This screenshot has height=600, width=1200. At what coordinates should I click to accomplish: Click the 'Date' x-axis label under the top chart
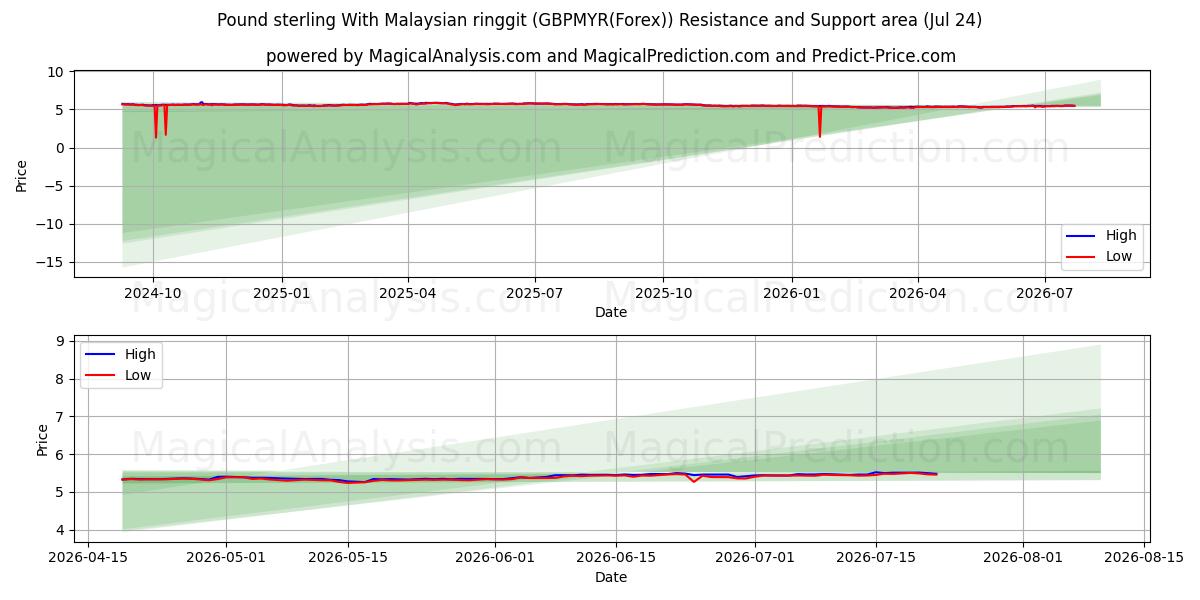[x=611, y=313]
